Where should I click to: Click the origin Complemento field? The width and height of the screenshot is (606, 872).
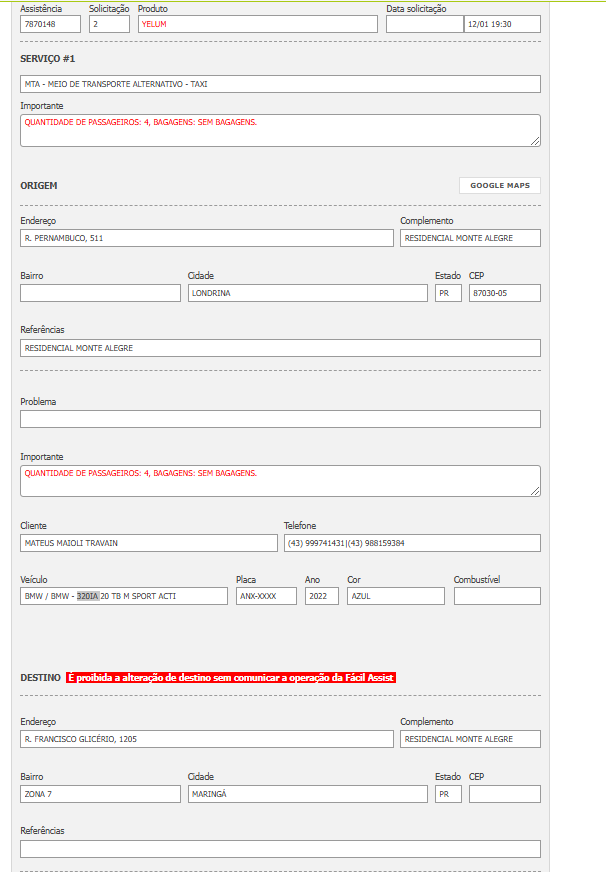[470, 238]
